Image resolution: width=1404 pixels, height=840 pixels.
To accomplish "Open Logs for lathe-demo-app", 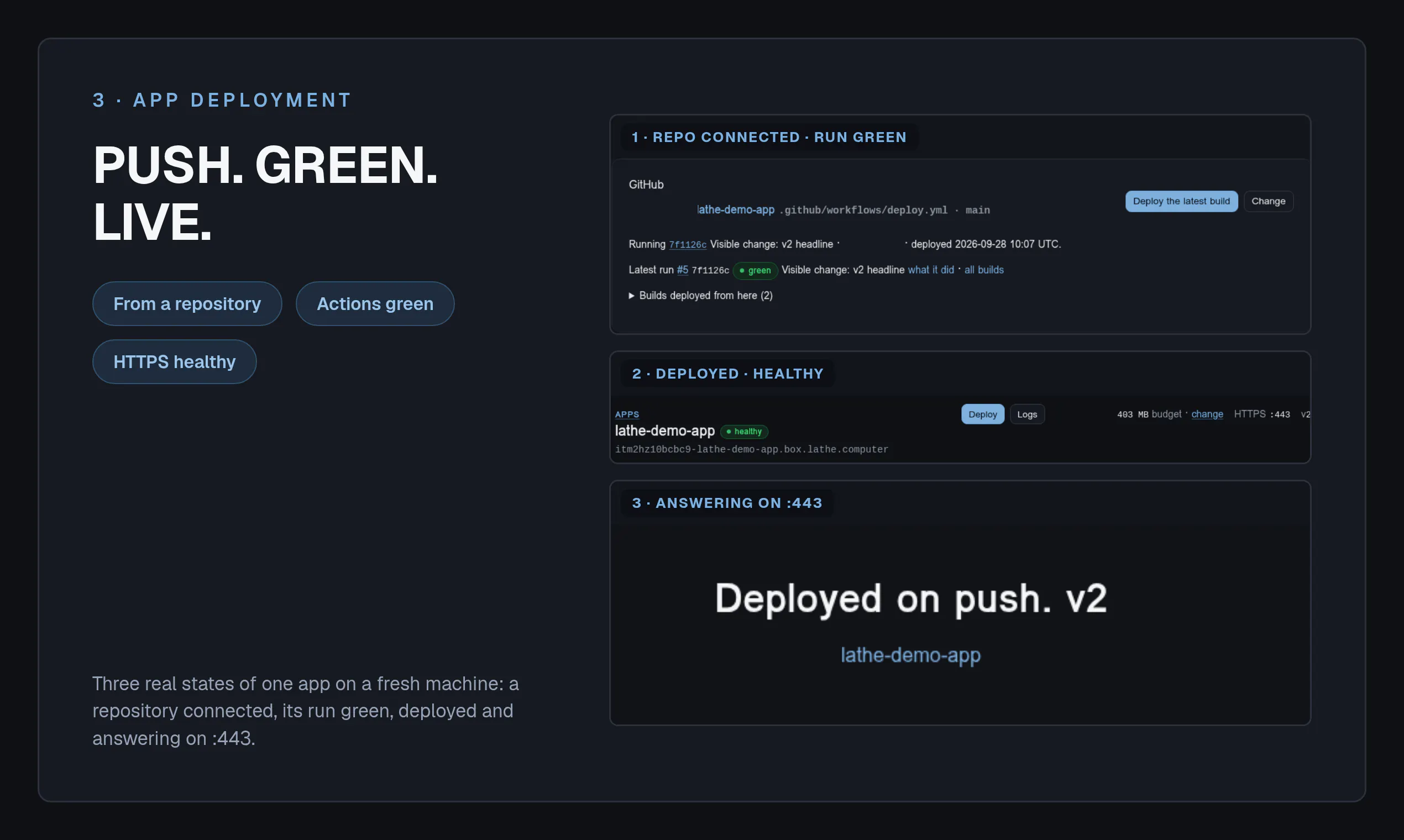I will [1027, 414].
